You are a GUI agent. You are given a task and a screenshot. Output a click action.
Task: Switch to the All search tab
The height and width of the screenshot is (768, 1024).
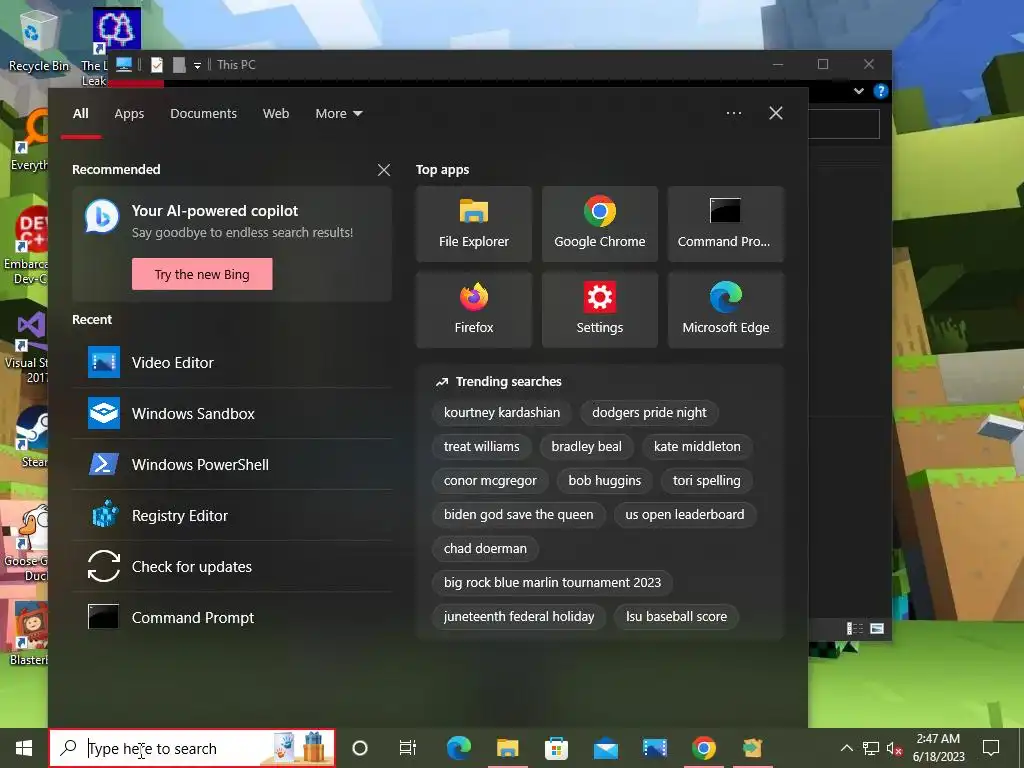click(81, 113)
